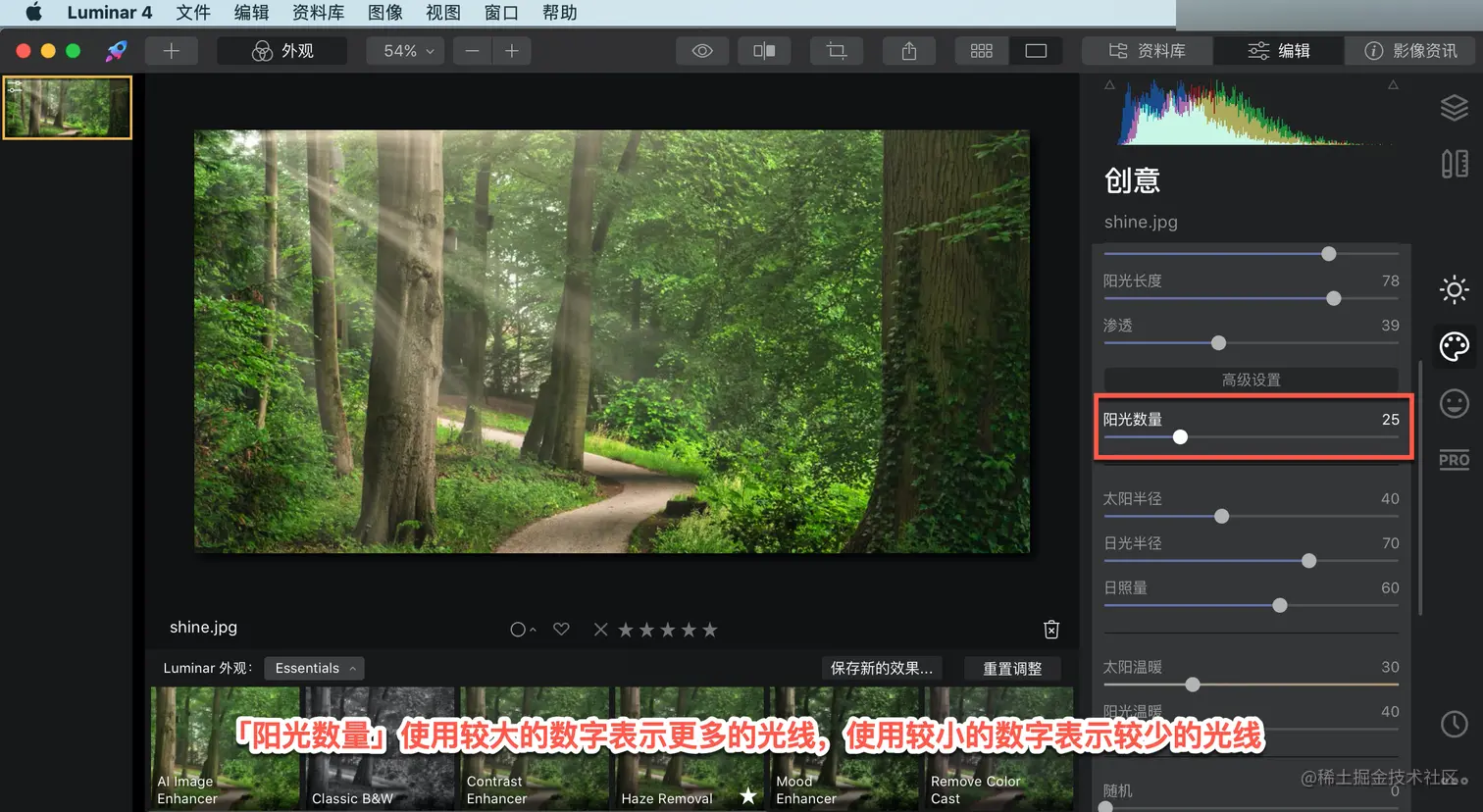Apply the Haze Removal look
1483x812 pixels.
[x=690, y=748]
